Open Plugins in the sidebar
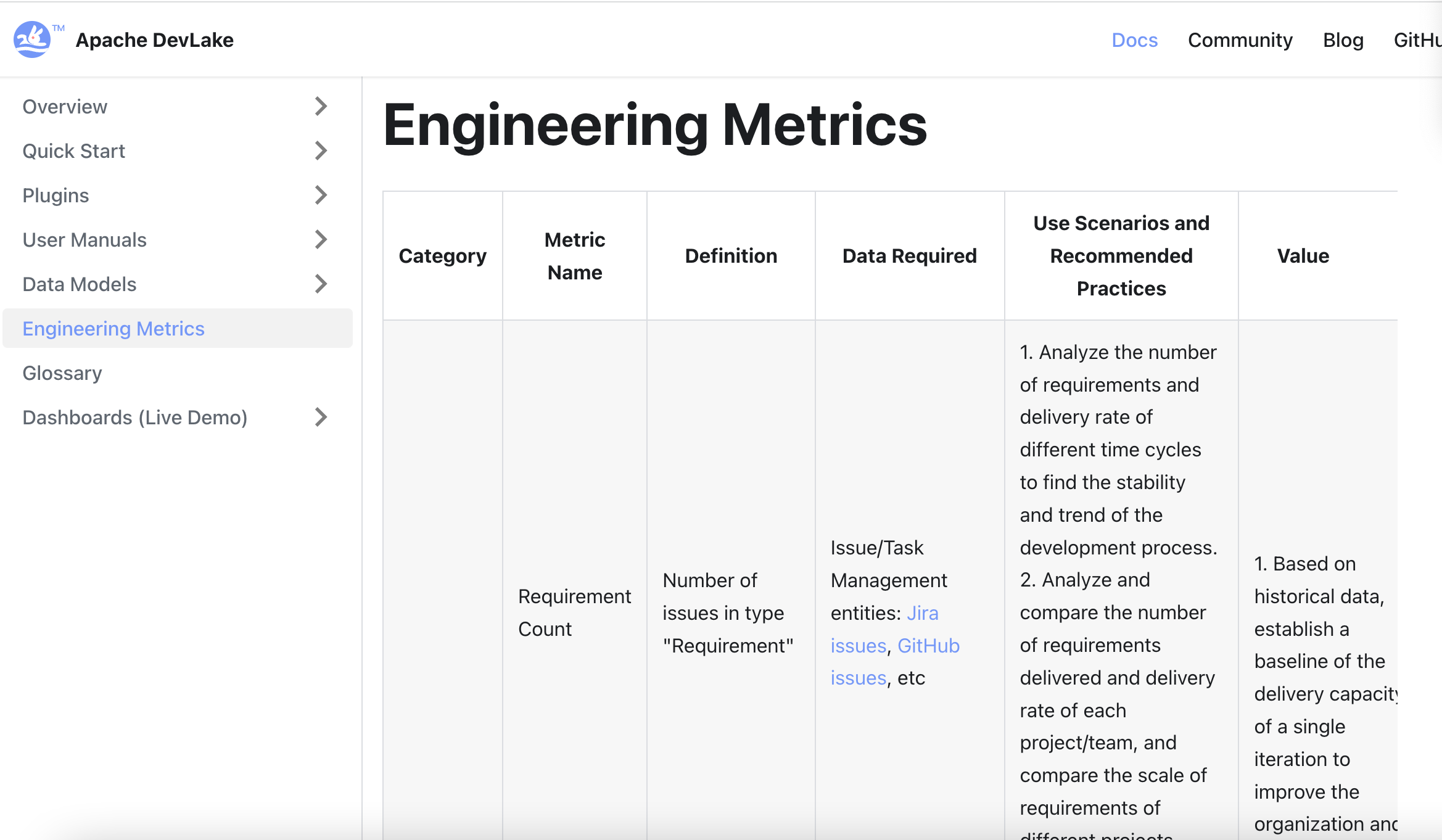Image resolution: width=1442 pixels, height=840 pixels. coord(56,195)
